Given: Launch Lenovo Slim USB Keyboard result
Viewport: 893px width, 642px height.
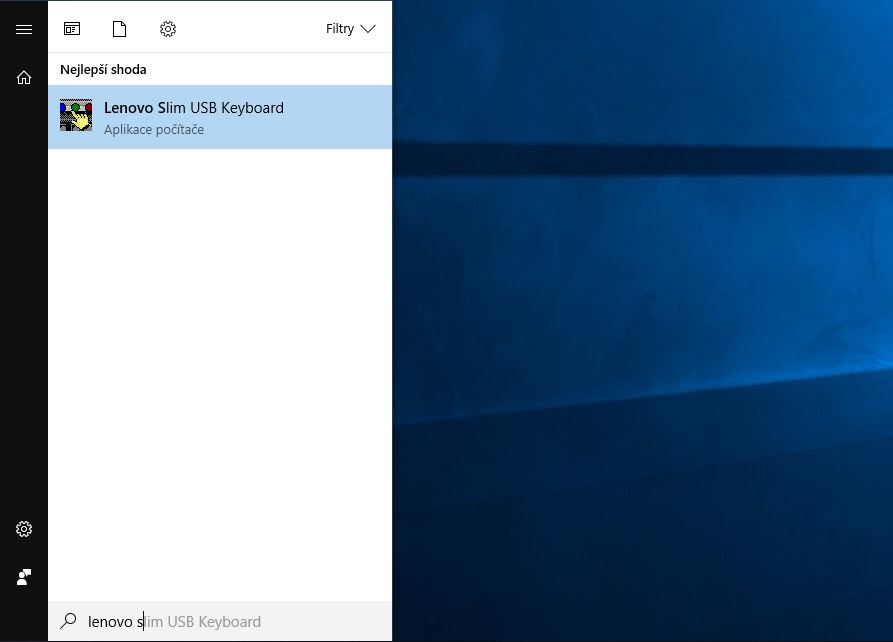Looking at the screenshot, I should tap(194, 108).
